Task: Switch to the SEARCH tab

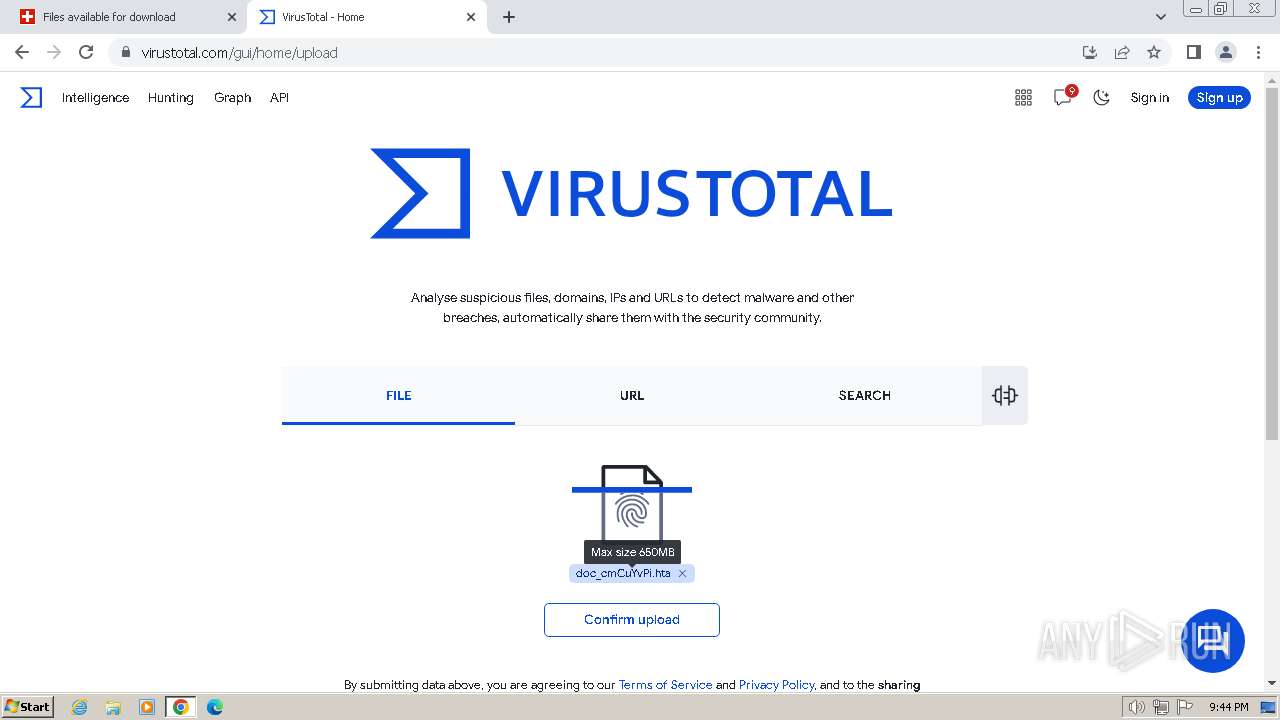Action: click(865, 395)
